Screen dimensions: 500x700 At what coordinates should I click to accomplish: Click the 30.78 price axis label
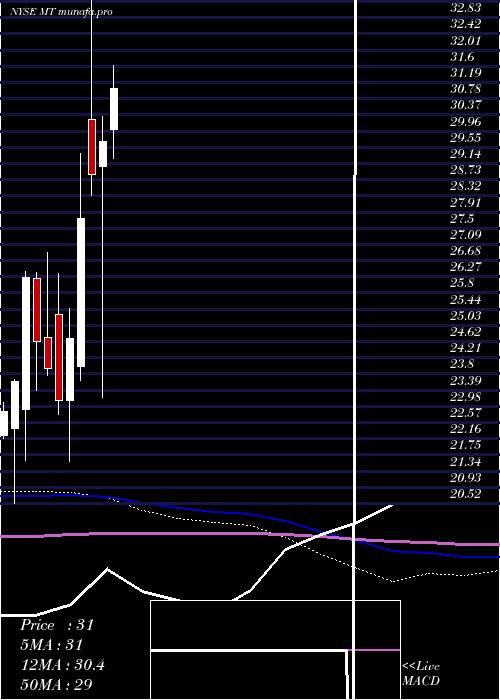[466, 89]
